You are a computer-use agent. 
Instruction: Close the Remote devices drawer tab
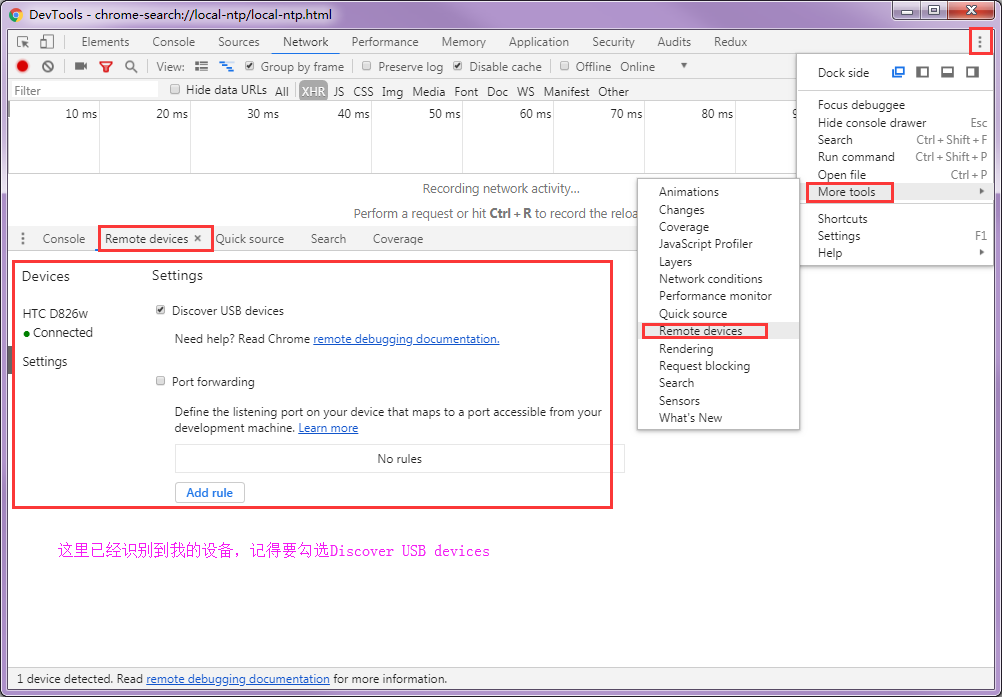198,238
